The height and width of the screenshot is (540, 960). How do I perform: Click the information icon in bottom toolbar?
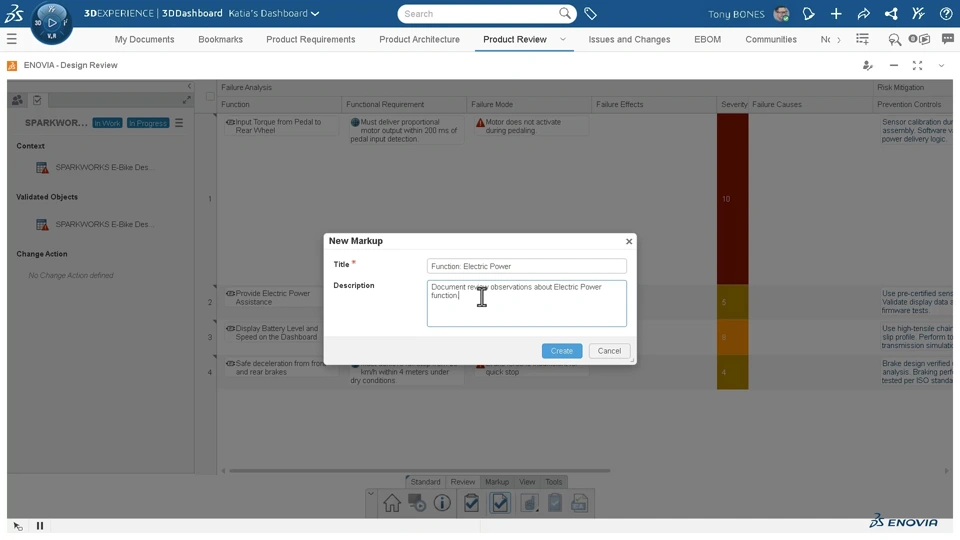[x=442, y=503]
